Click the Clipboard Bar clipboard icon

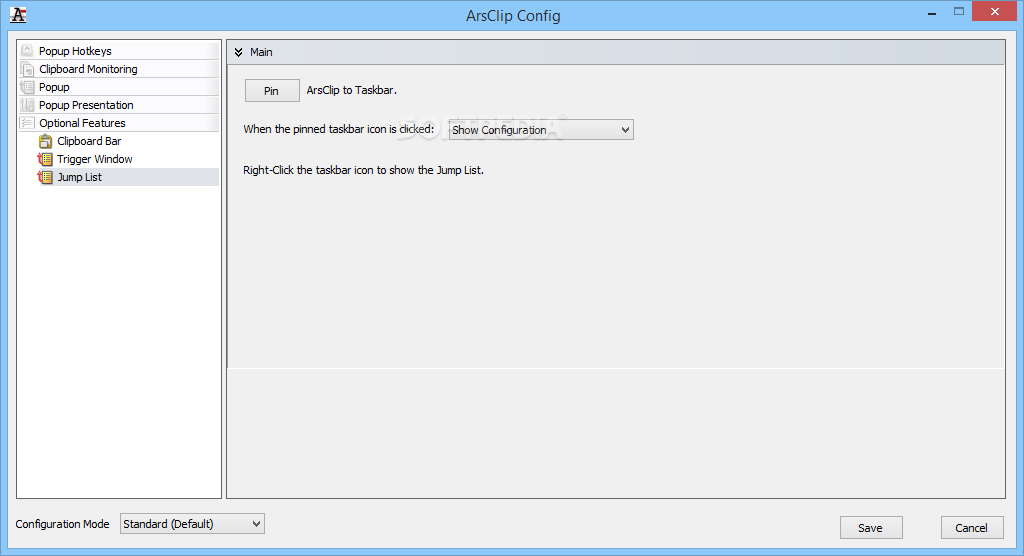(x=45, y=141)
